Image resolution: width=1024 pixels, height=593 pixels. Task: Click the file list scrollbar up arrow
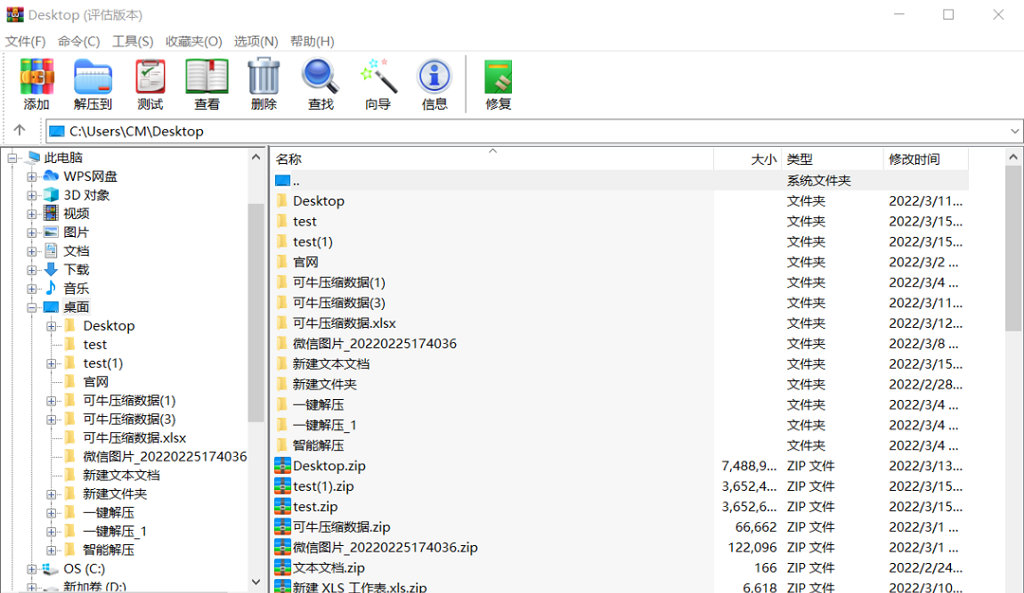pyautogui.click(x=1013, y=157)
